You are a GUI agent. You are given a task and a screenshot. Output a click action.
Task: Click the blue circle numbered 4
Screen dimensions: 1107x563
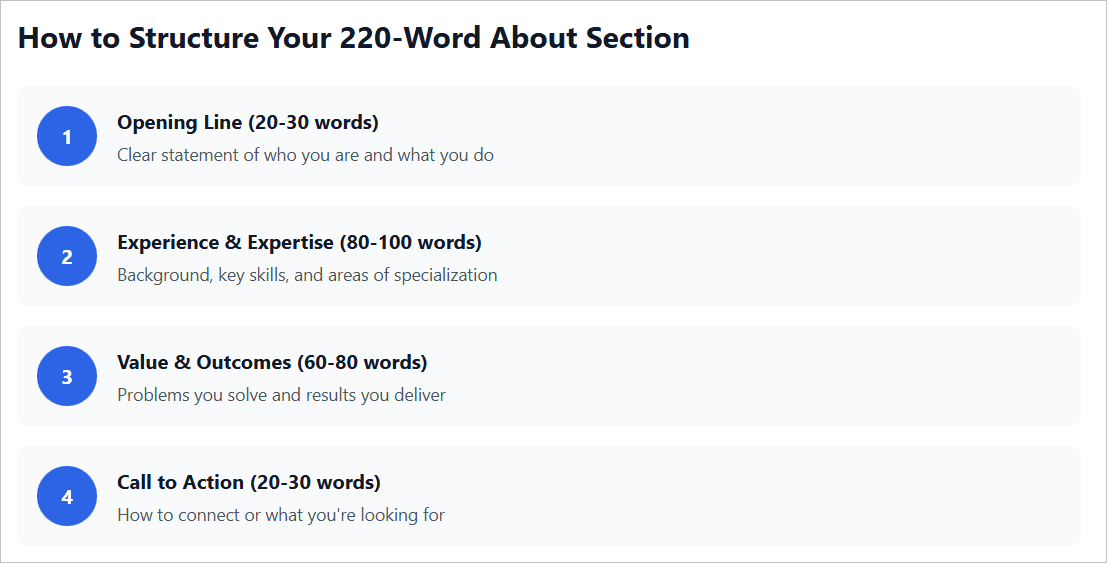(x=67, y=496)
